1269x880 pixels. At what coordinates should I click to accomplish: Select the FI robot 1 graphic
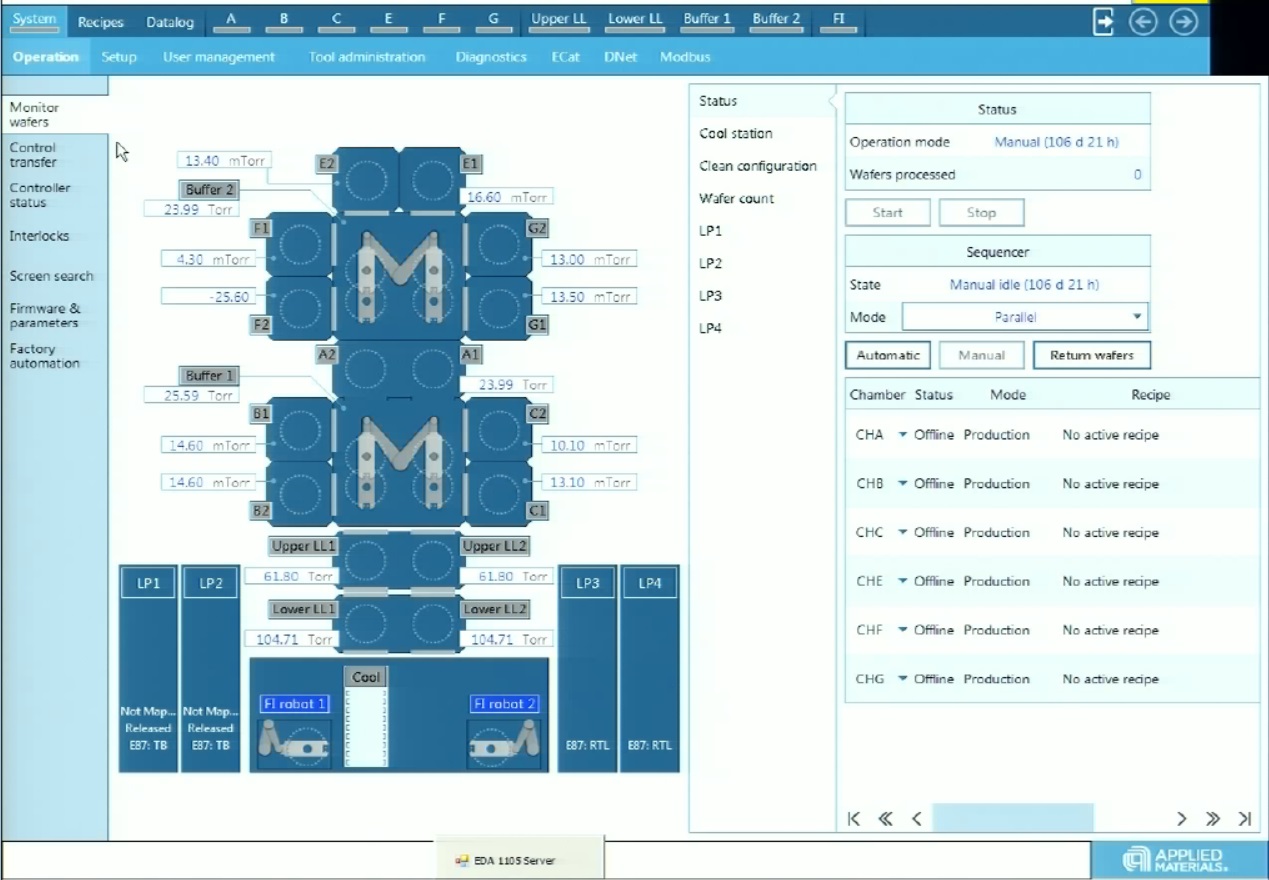294,743
